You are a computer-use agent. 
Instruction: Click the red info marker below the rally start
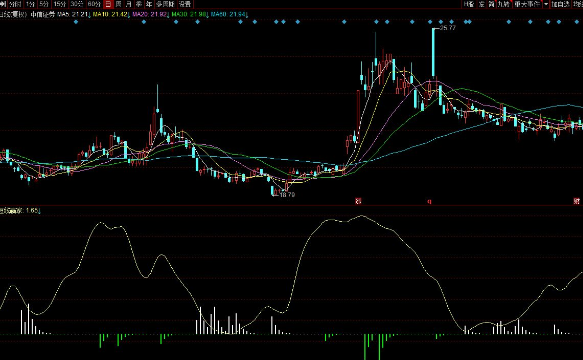click(358, 201)
